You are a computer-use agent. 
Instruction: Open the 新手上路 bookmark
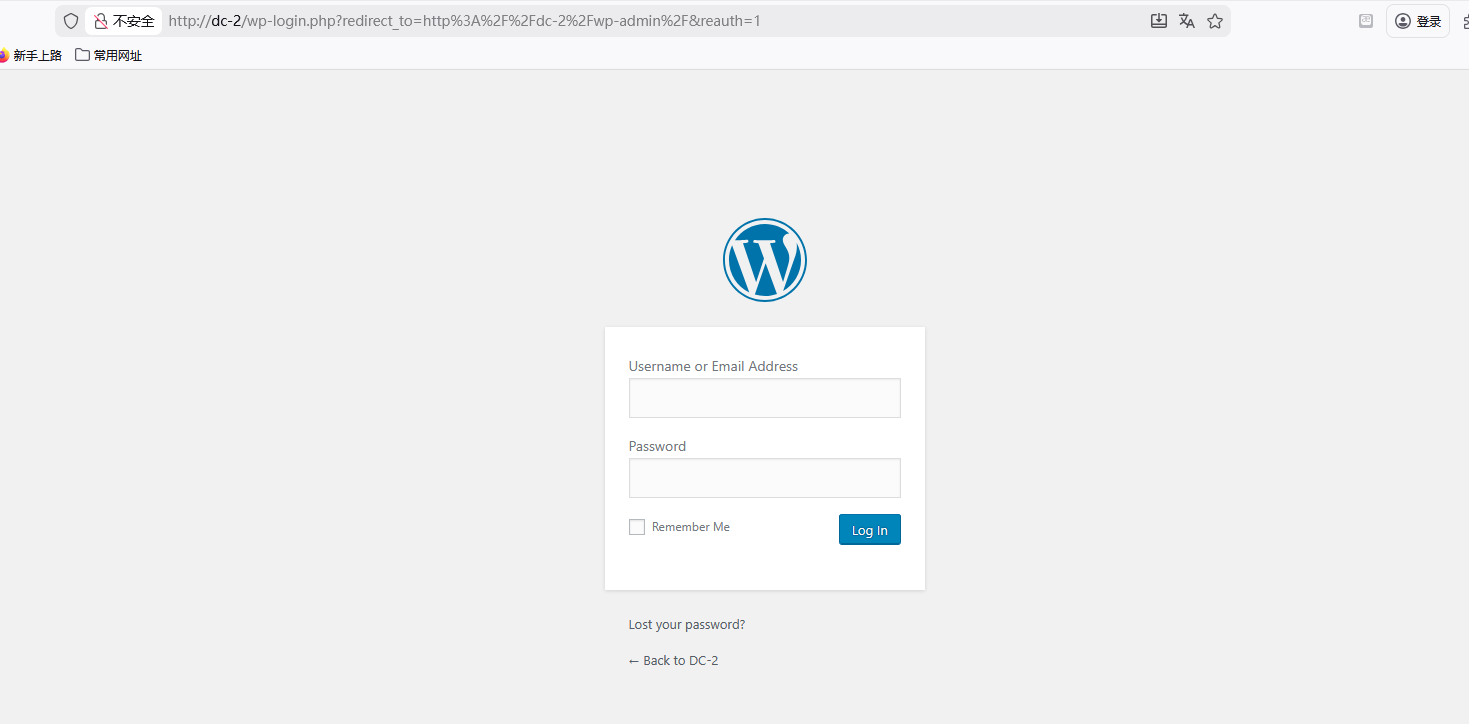(x=32, y=56)
